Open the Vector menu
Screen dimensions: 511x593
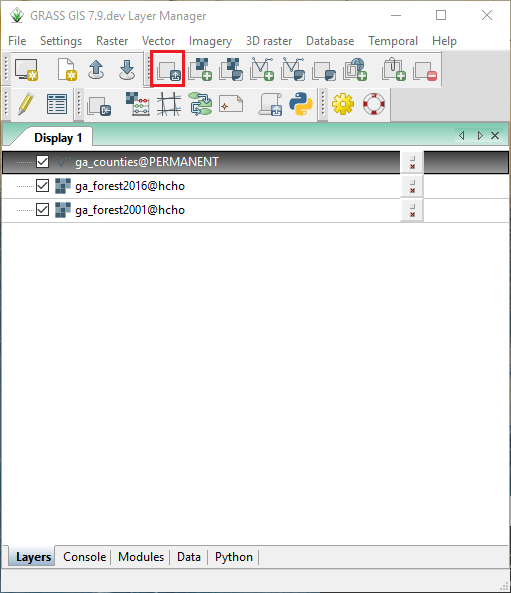tap(158, 41)
